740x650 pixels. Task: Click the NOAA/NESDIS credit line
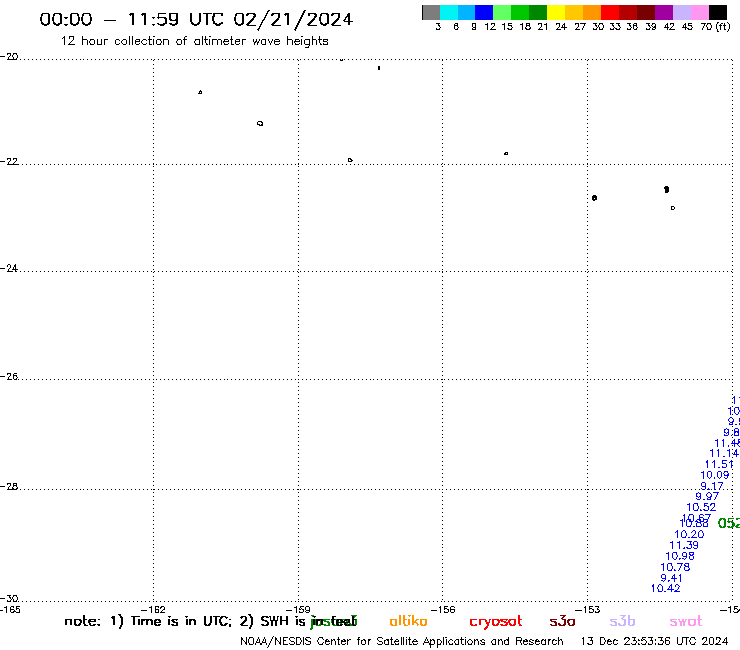pos(402,641)
